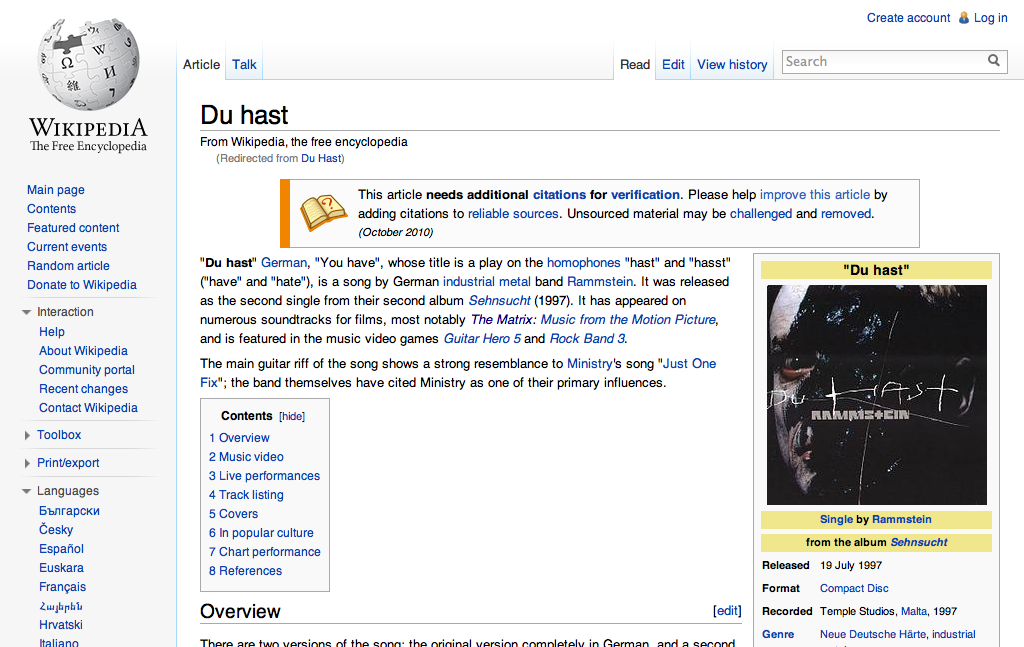The height and width of the screenshot is (647, 1024).
Task: Switch to Español language version
Action: [61, 548]
